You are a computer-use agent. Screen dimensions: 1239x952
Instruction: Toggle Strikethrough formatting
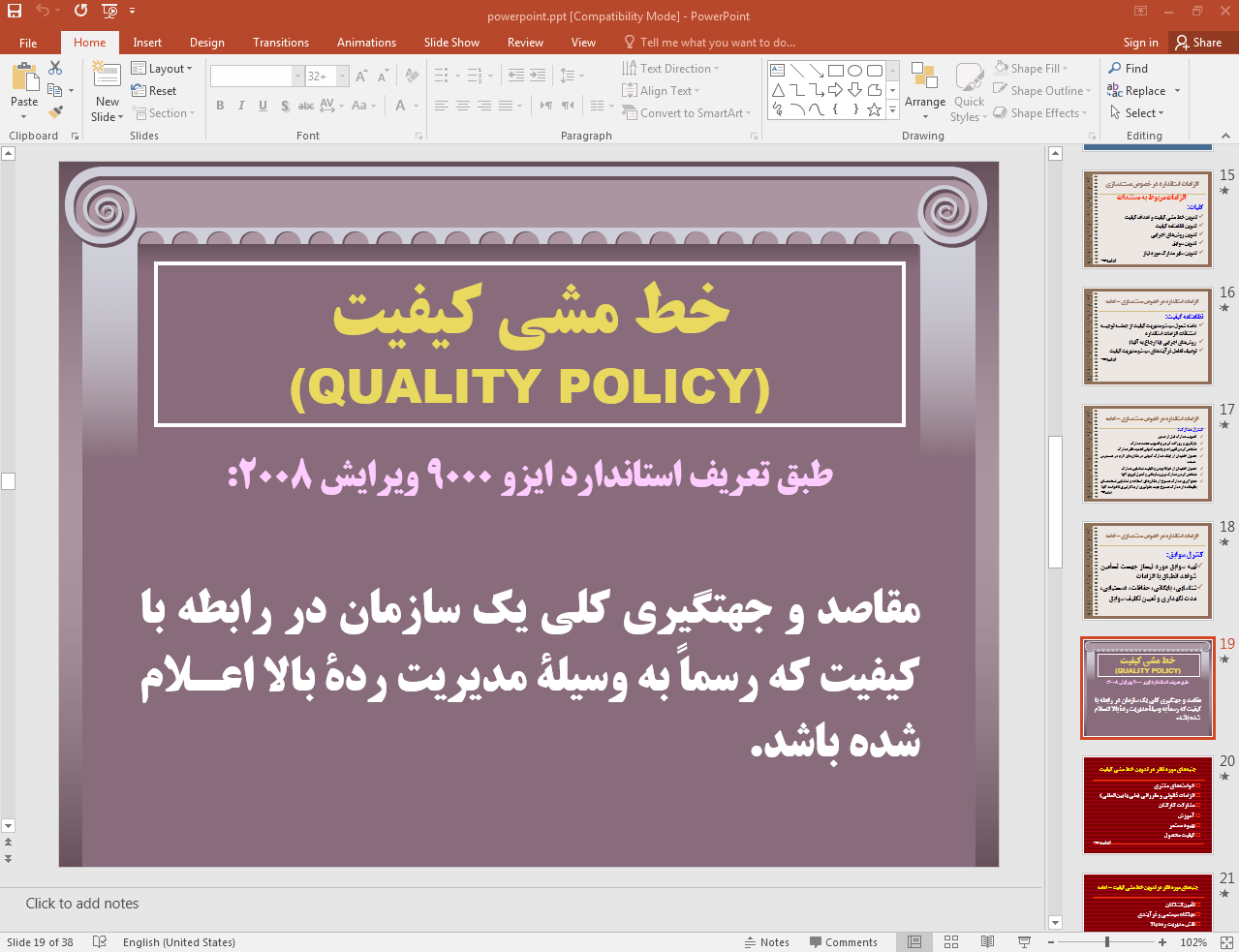tap(305, 106)
